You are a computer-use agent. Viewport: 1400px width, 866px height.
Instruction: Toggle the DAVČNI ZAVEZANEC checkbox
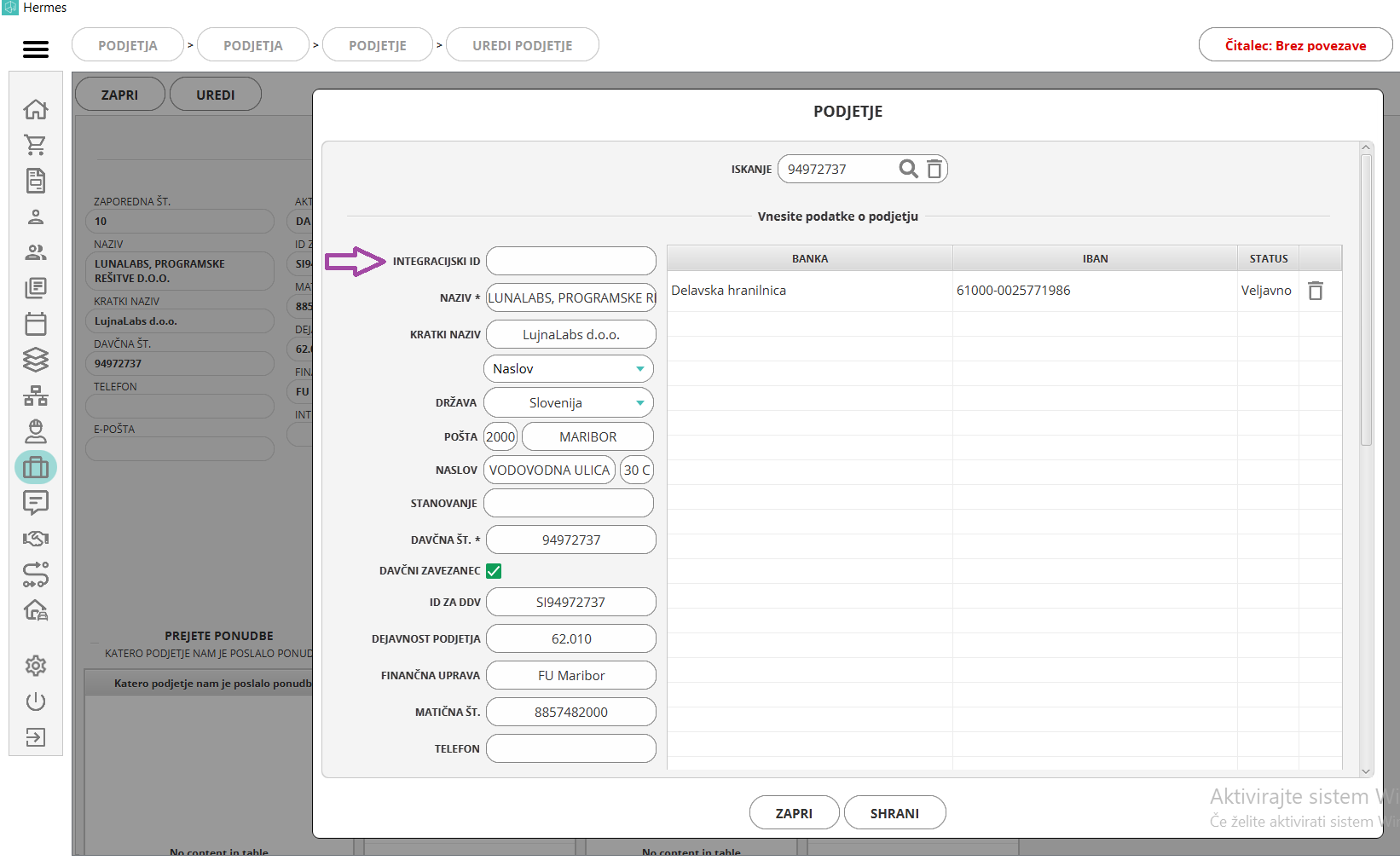click(x=494, y=571)
